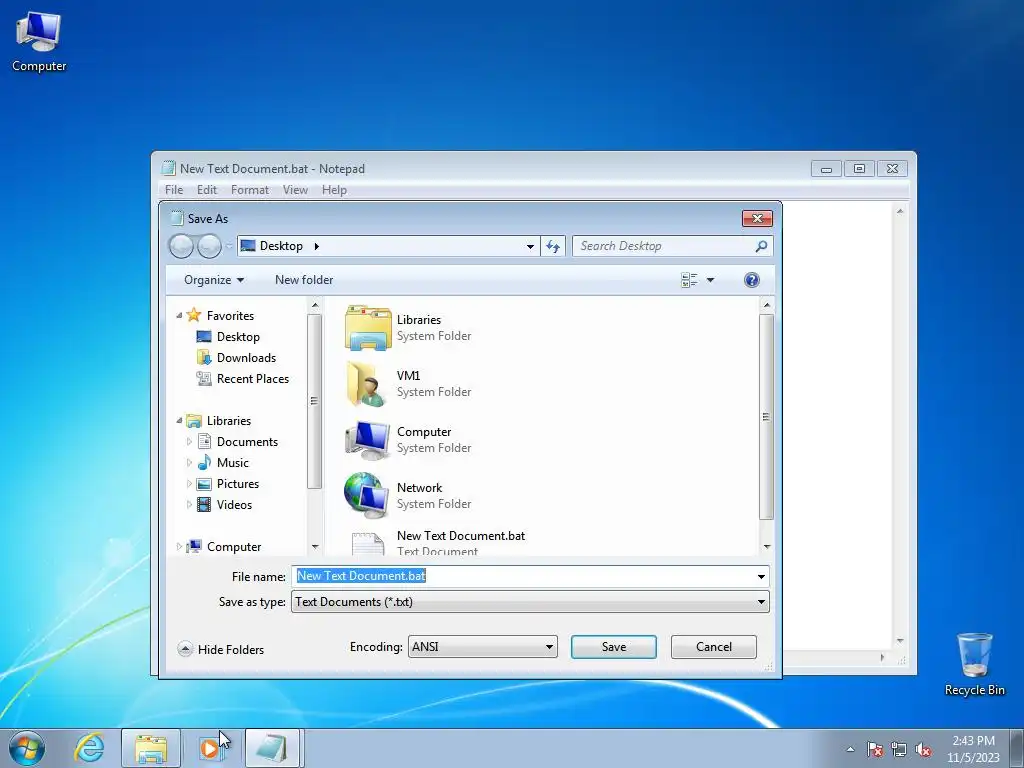Click the Documents library icon
Image resolution: width=1024 pixels, height=768 pixels.
[x=204, y=441]
